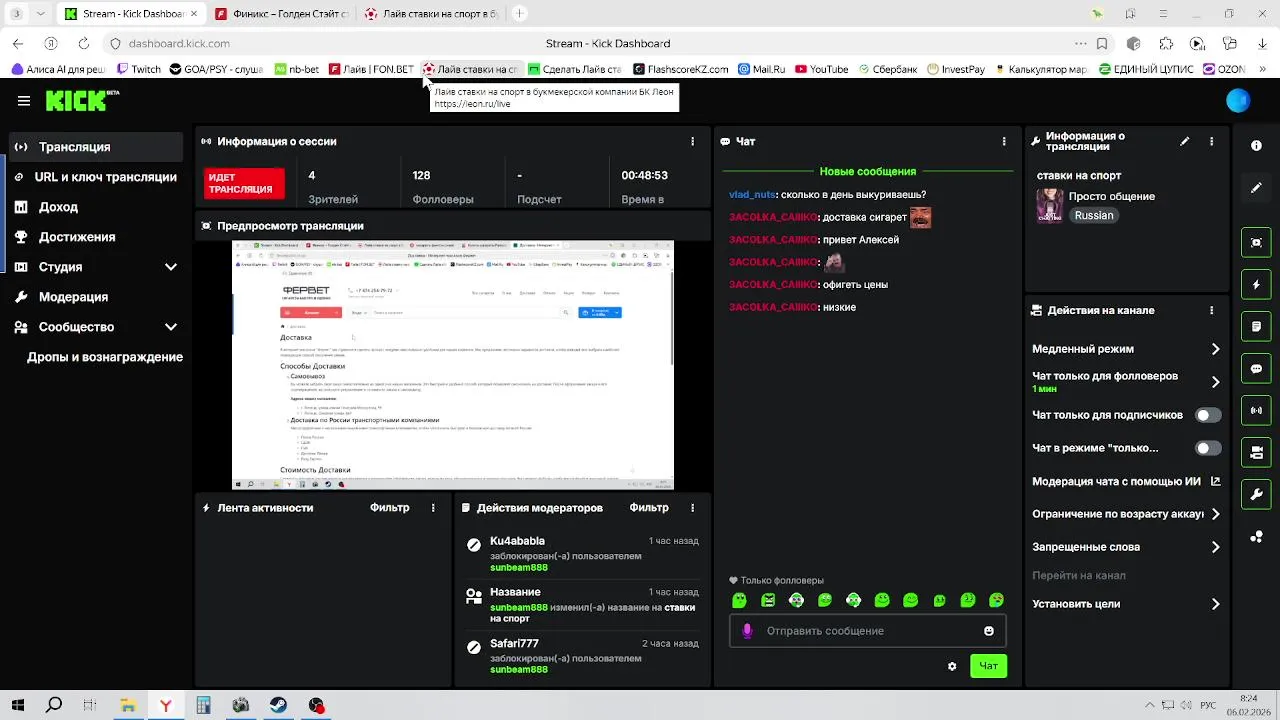
Task: Click the vlad_nuts username in chat
Action: 752,195
